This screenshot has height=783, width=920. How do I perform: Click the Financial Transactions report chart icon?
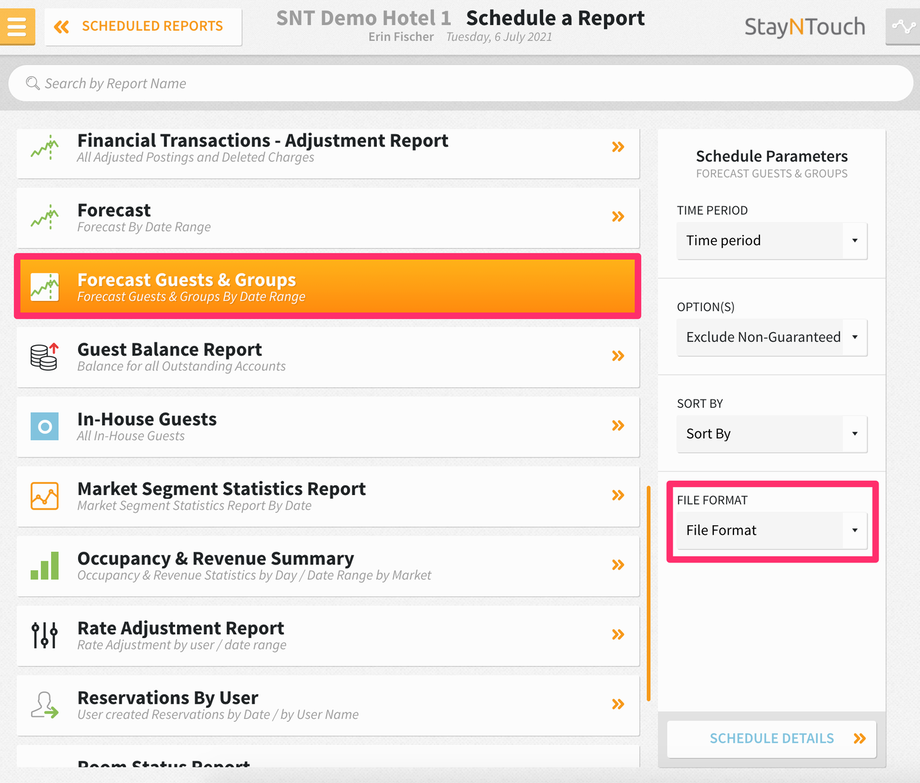pos(45,148)
